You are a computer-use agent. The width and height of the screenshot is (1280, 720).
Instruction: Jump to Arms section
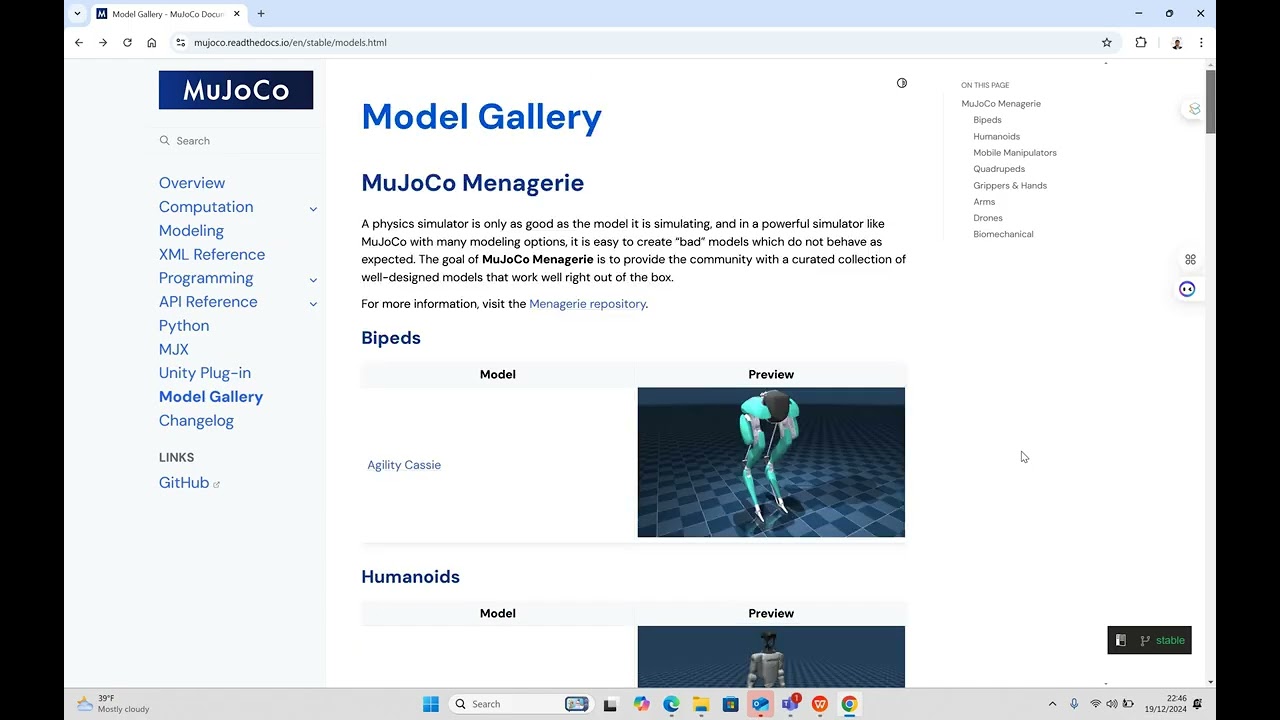click(984, 202)
